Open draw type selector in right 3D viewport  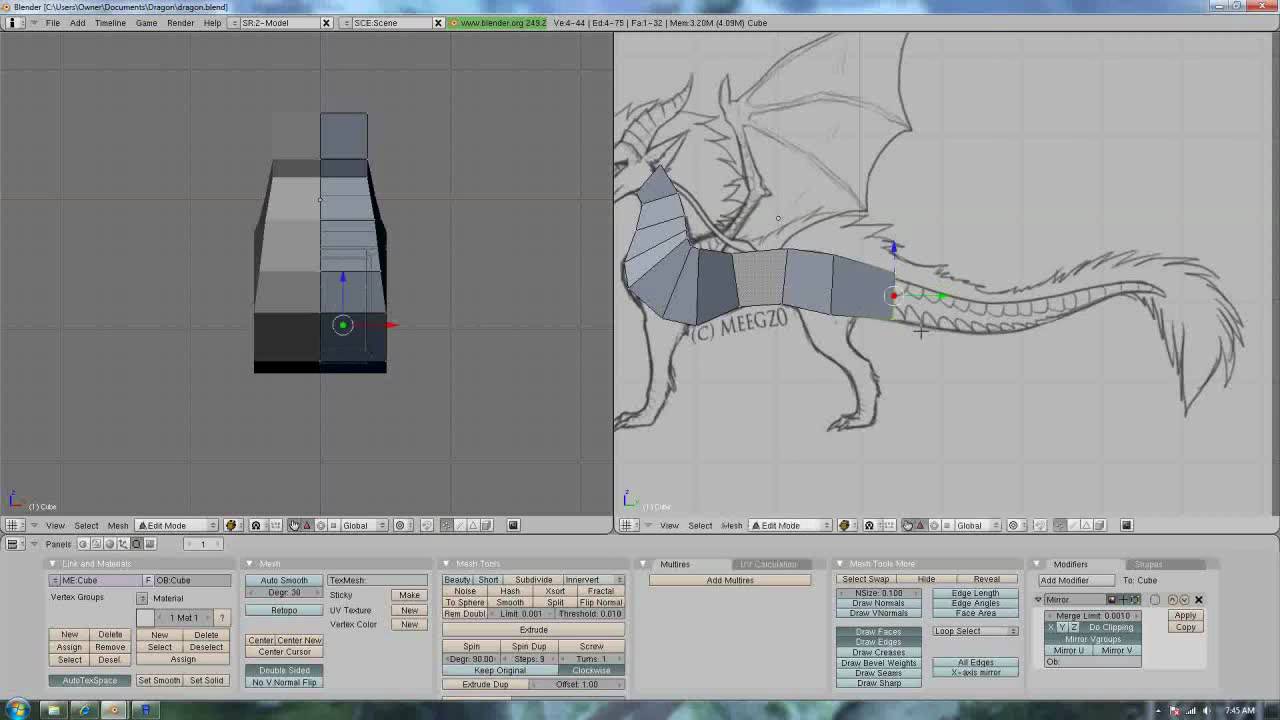tap(845, 525)
